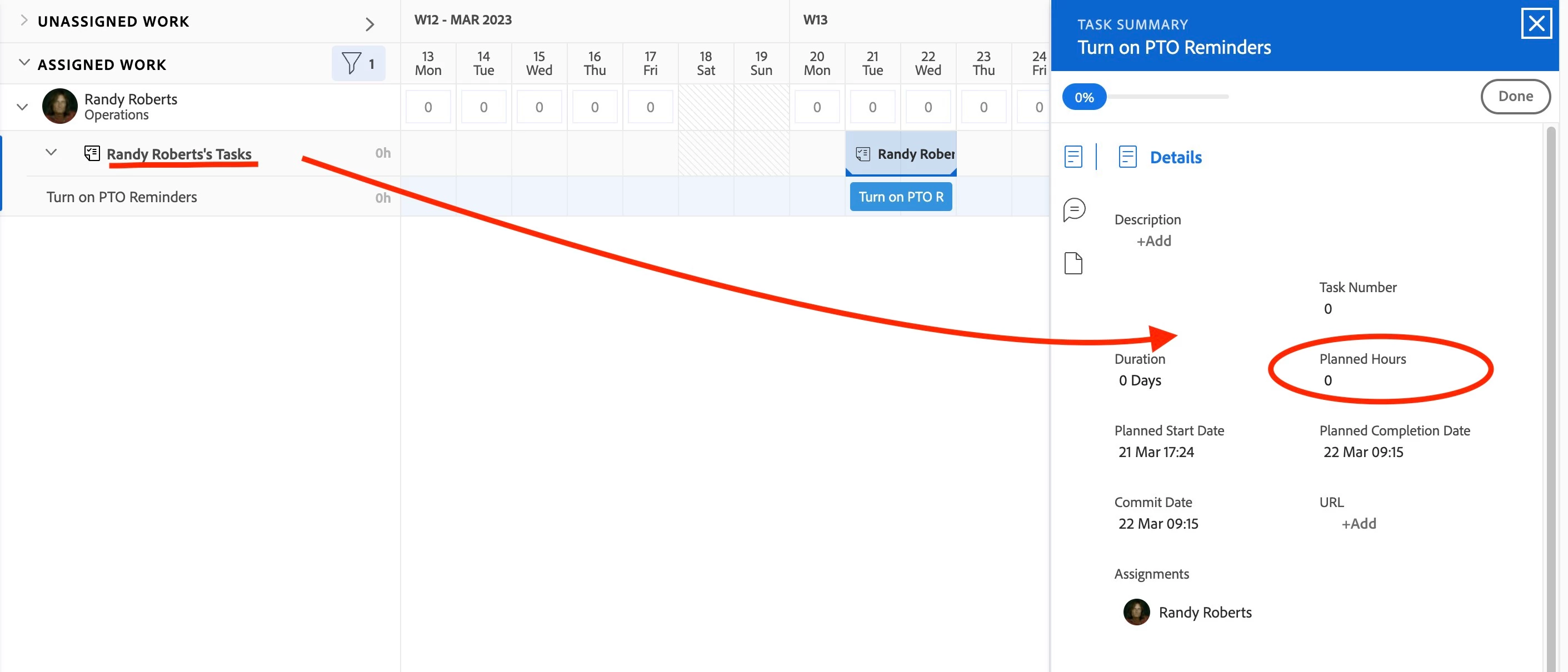Click the project icon beside Randy Roberts's Tasks
The image size is (1568, 672).
coord(92,153)
